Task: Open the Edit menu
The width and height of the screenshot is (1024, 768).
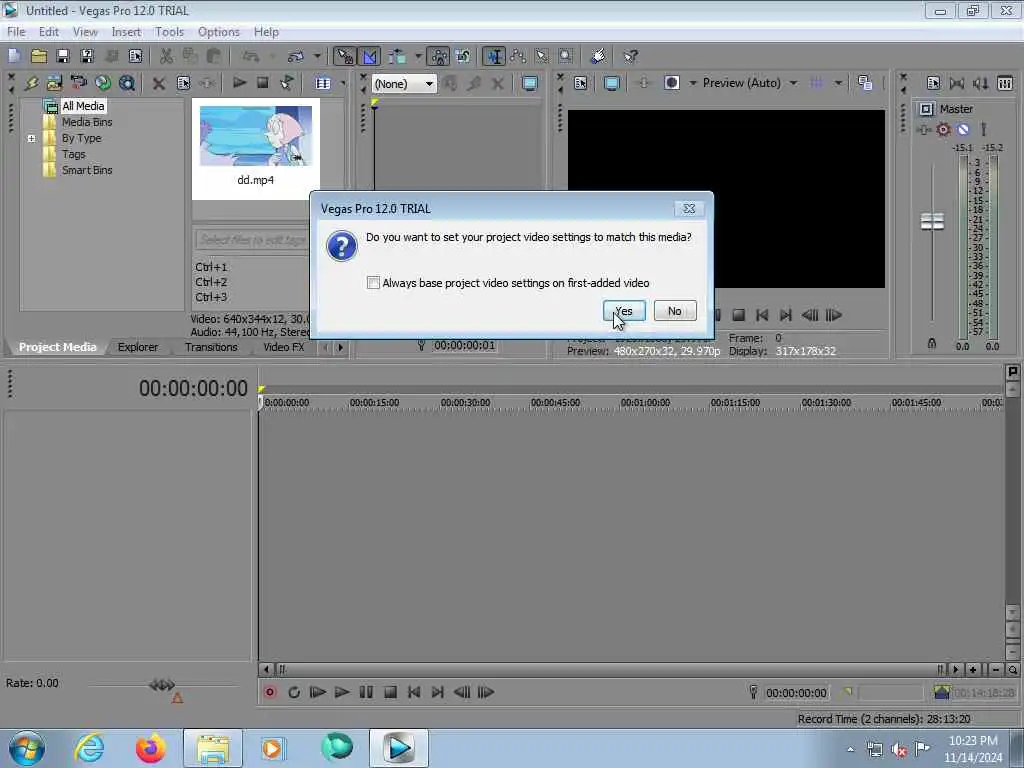Action: [x=49, y=32]
